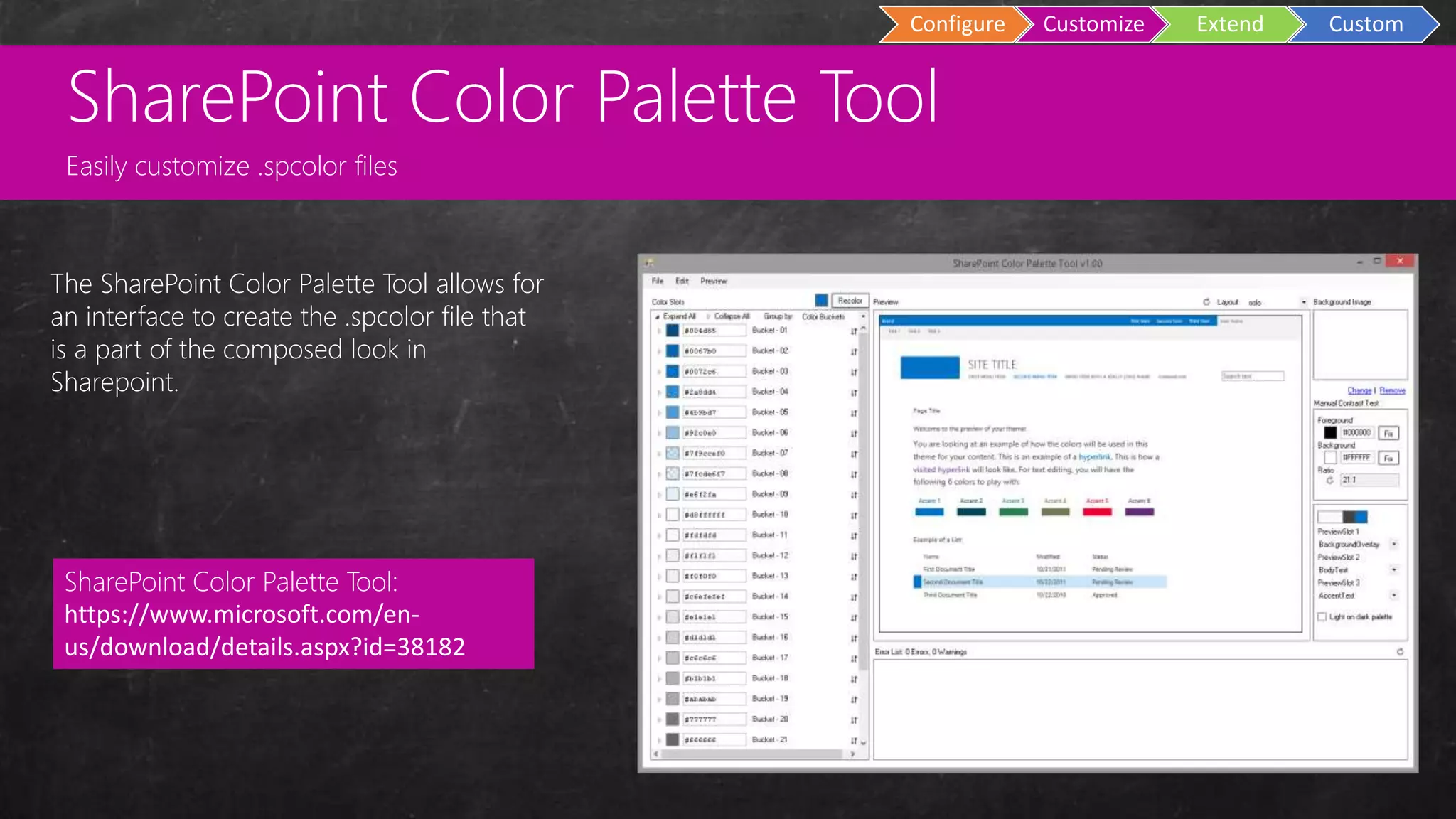Screen dimensions: 1456x819
Task: Expand the Bucket-01 color slot row
Action: tap(659, 331)
